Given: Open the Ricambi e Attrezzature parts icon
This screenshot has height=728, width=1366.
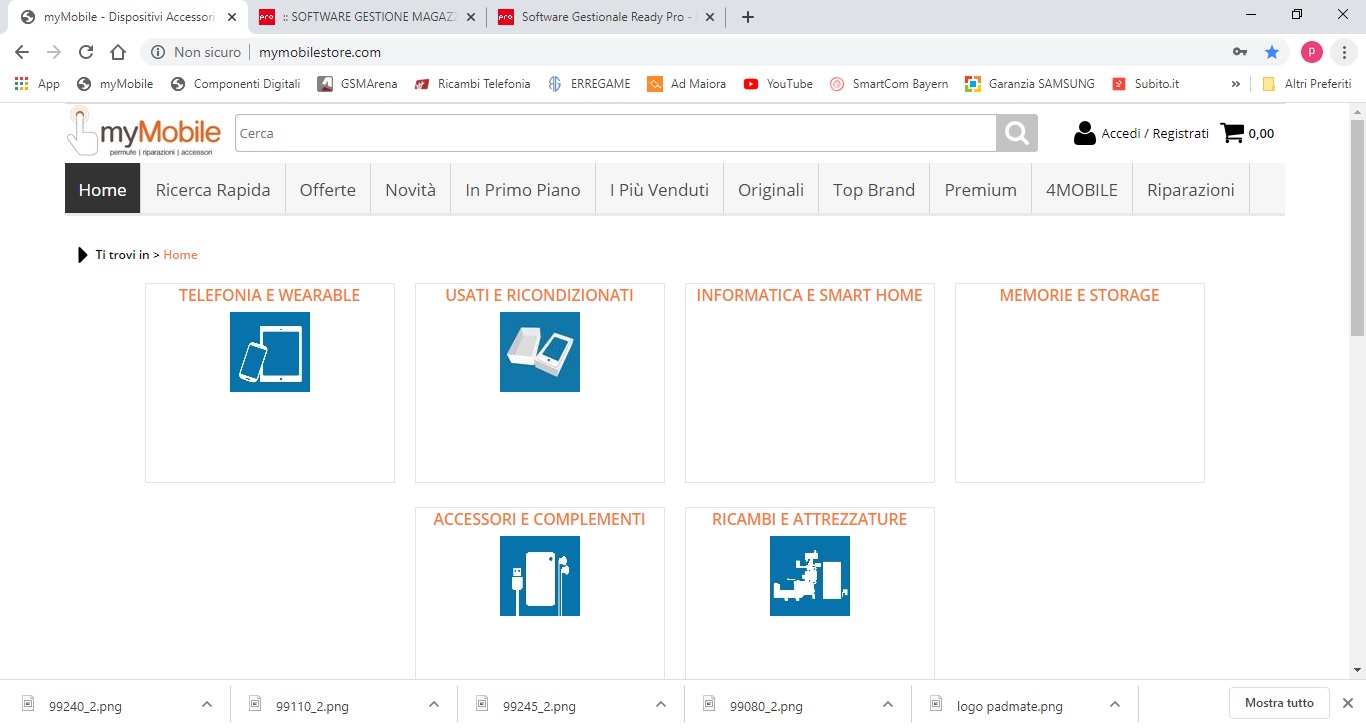Looking at the screenshot, I should [810, 576].
